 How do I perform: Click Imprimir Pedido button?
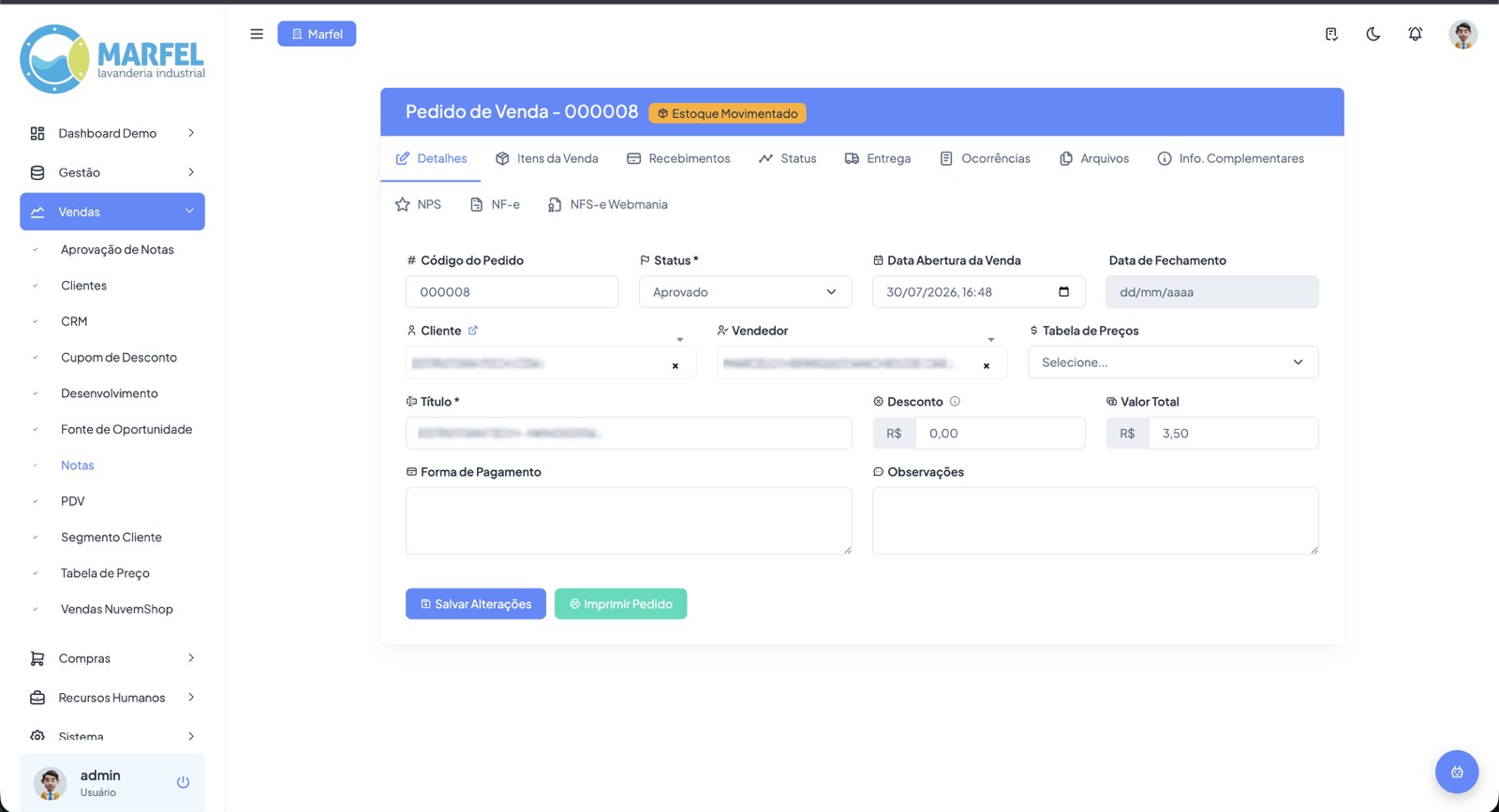621,604
